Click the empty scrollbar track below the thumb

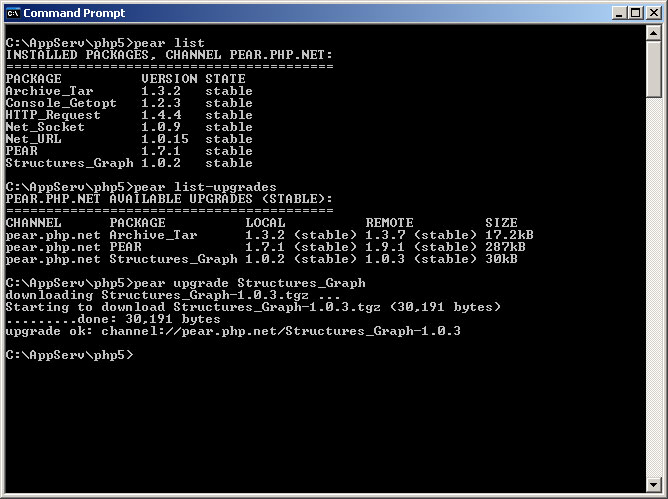[x=653, y=288]
